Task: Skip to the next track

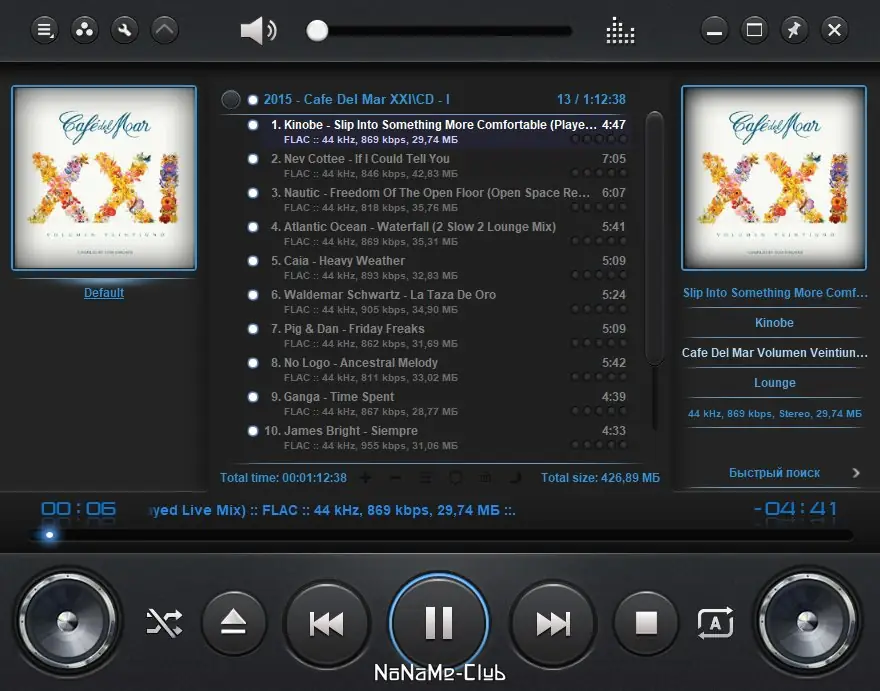Action: tap(553, 623)
